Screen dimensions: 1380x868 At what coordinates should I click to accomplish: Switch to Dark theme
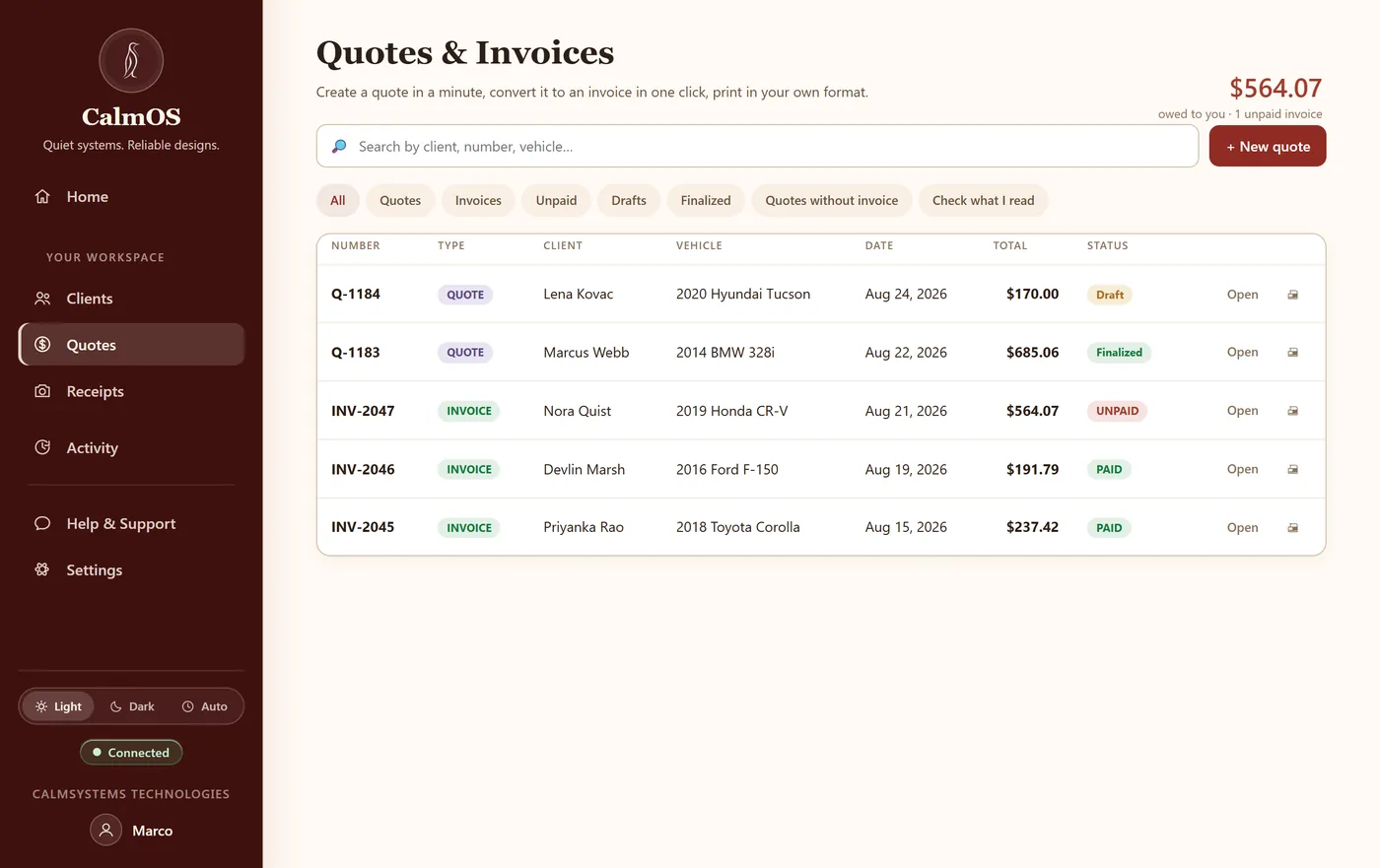coord(132,706)
